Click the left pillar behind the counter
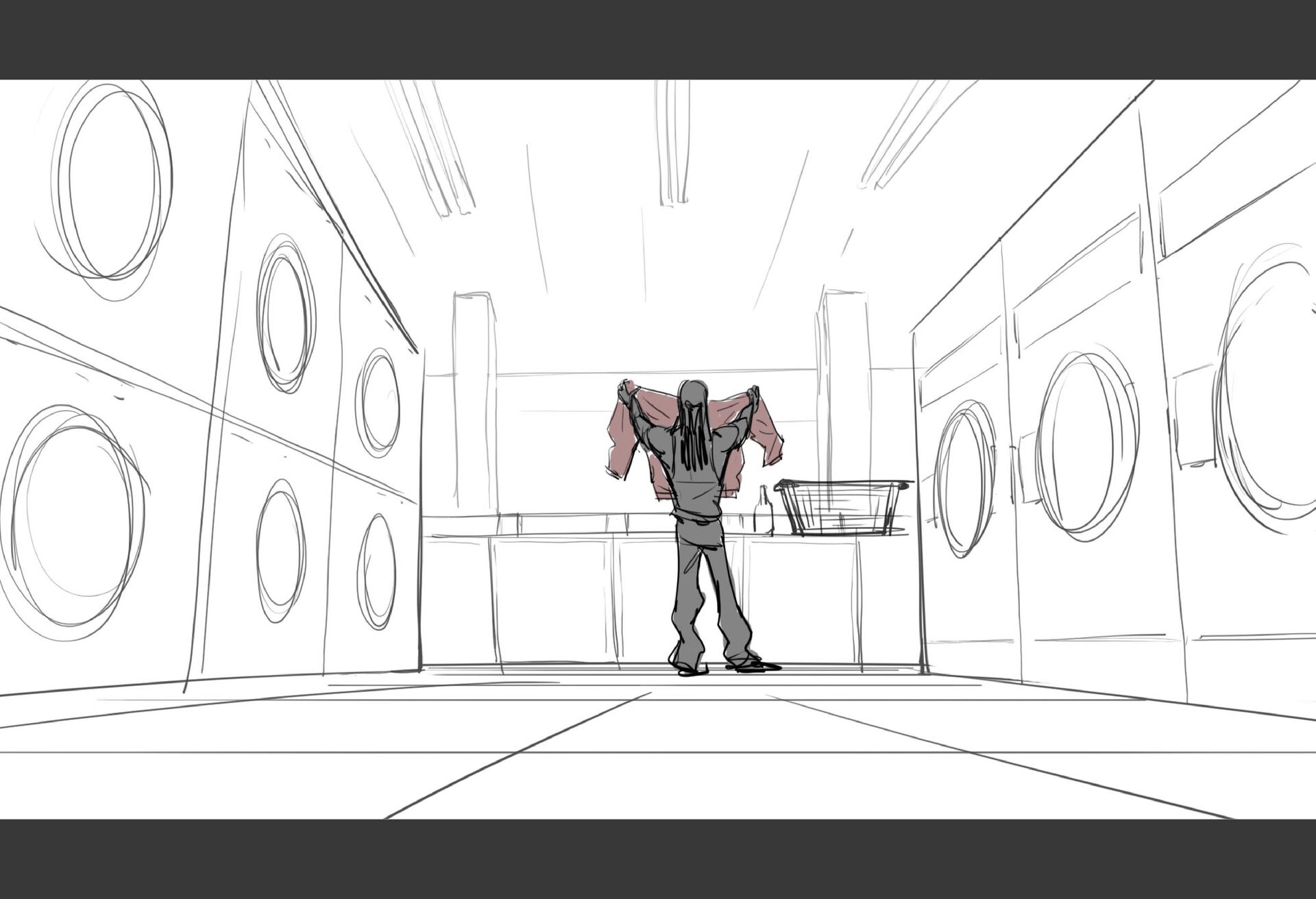 (474, 401)
